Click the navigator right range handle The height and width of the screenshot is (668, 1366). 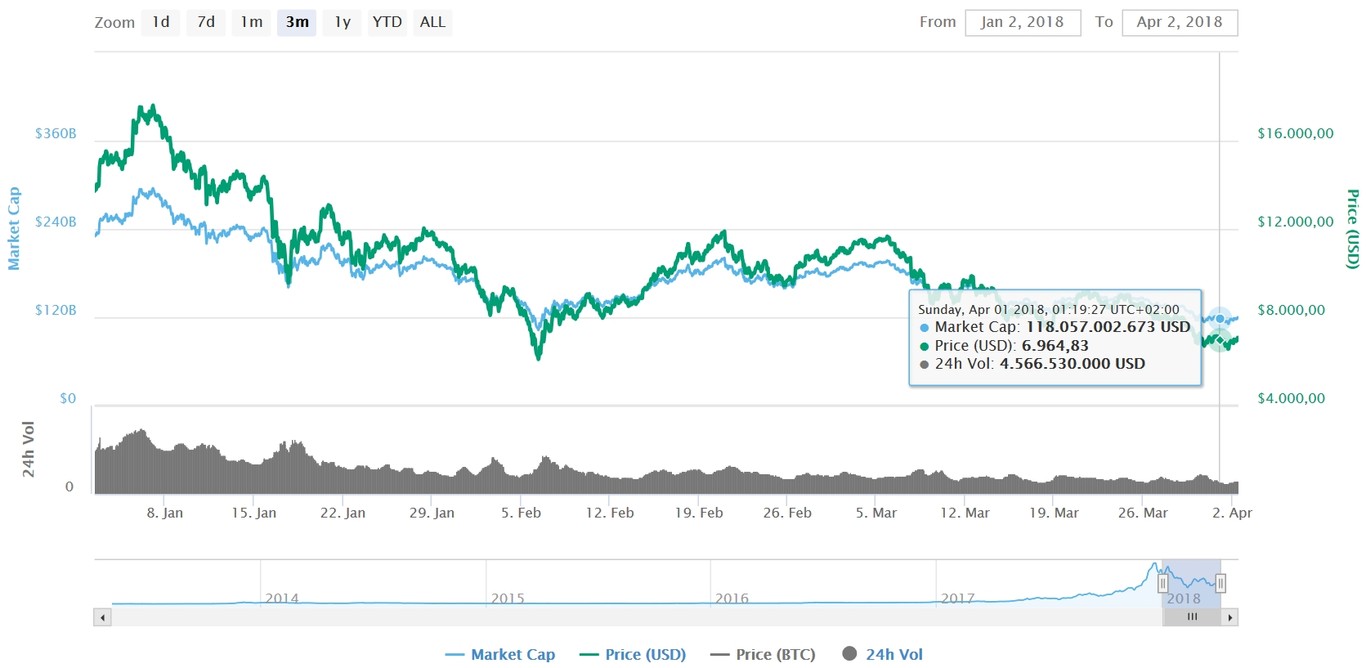pyautogui.click(x=1221, y=583)
